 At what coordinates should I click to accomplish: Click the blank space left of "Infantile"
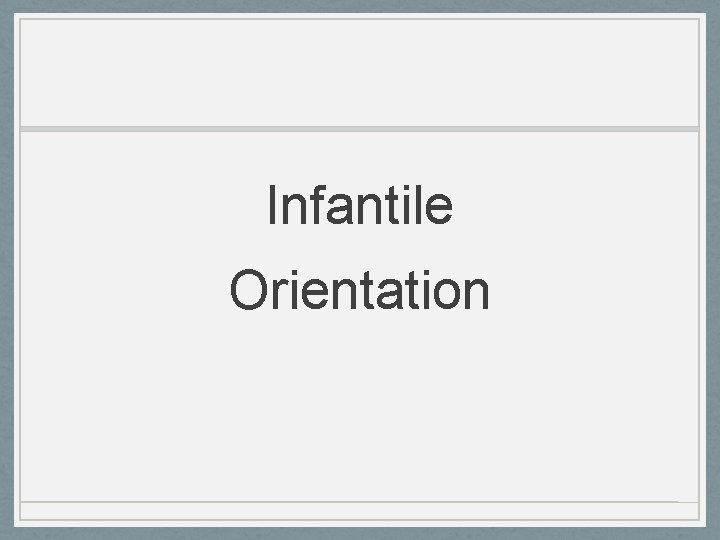[x=140, y=206]
